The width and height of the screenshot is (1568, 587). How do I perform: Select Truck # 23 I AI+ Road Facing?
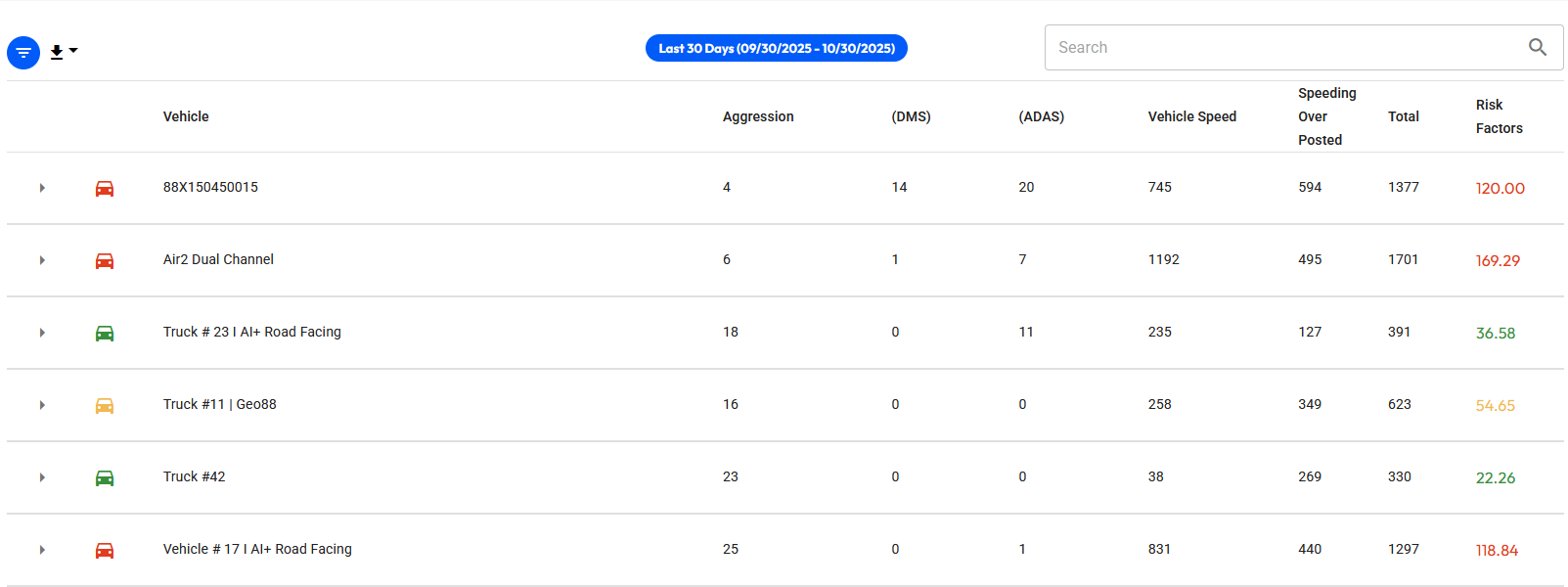point(252,332)
